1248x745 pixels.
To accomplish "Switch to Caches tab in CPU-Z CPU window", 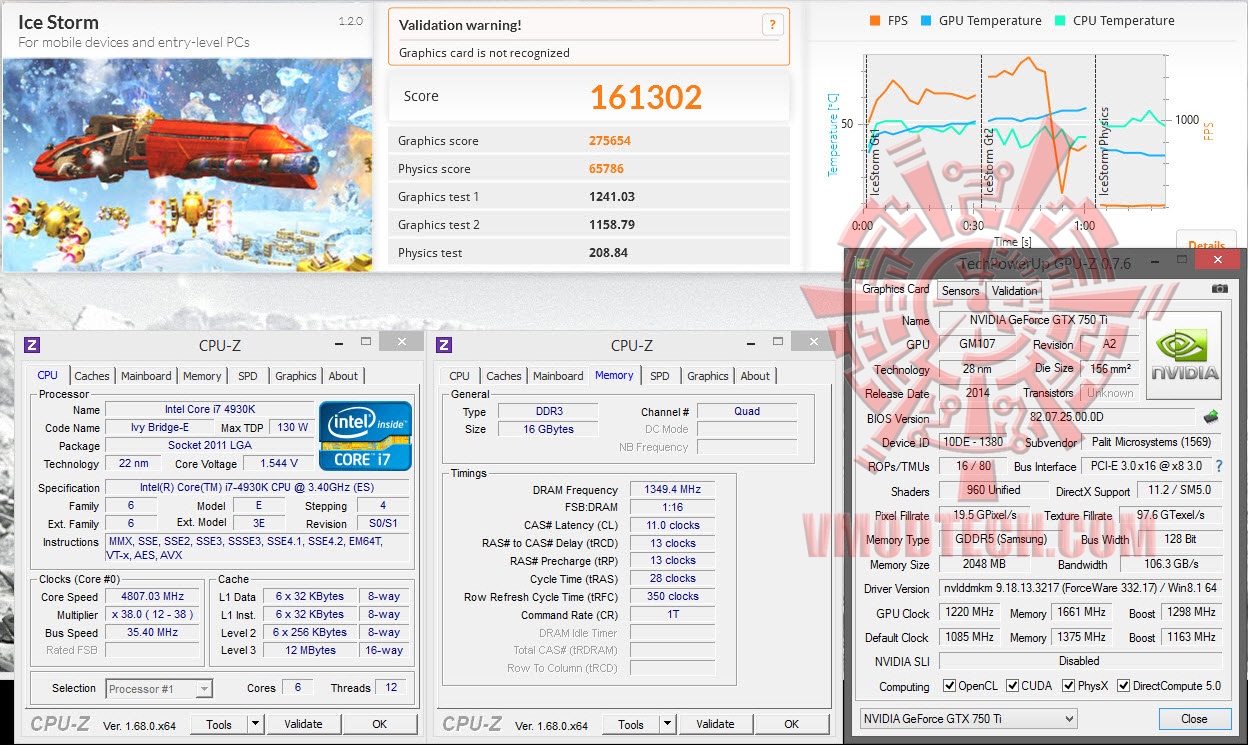I will [92, 376].
